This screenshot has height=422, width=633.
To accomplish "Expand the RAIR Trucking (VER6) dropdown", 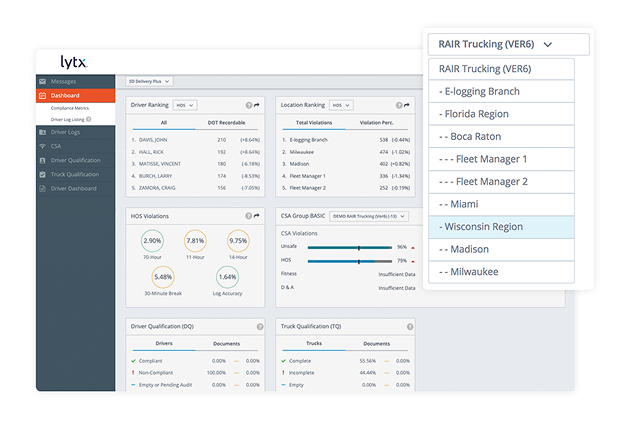I will pyautogui.click(x=508, y=44).
